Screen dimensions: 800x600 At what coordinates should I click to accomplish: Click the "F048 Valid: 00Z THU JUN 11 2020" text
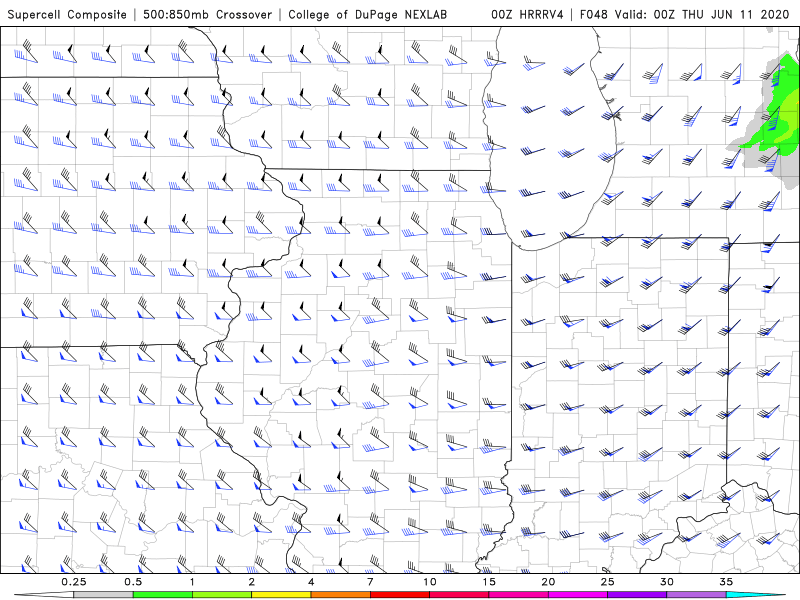click(685, 15)
